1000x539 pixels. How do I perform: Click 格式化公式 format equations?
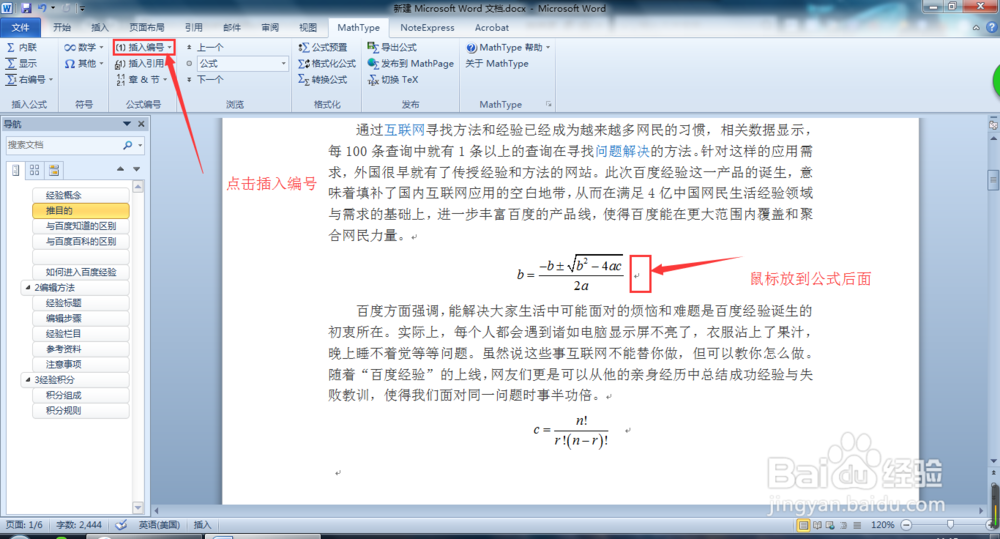point(327,63)
